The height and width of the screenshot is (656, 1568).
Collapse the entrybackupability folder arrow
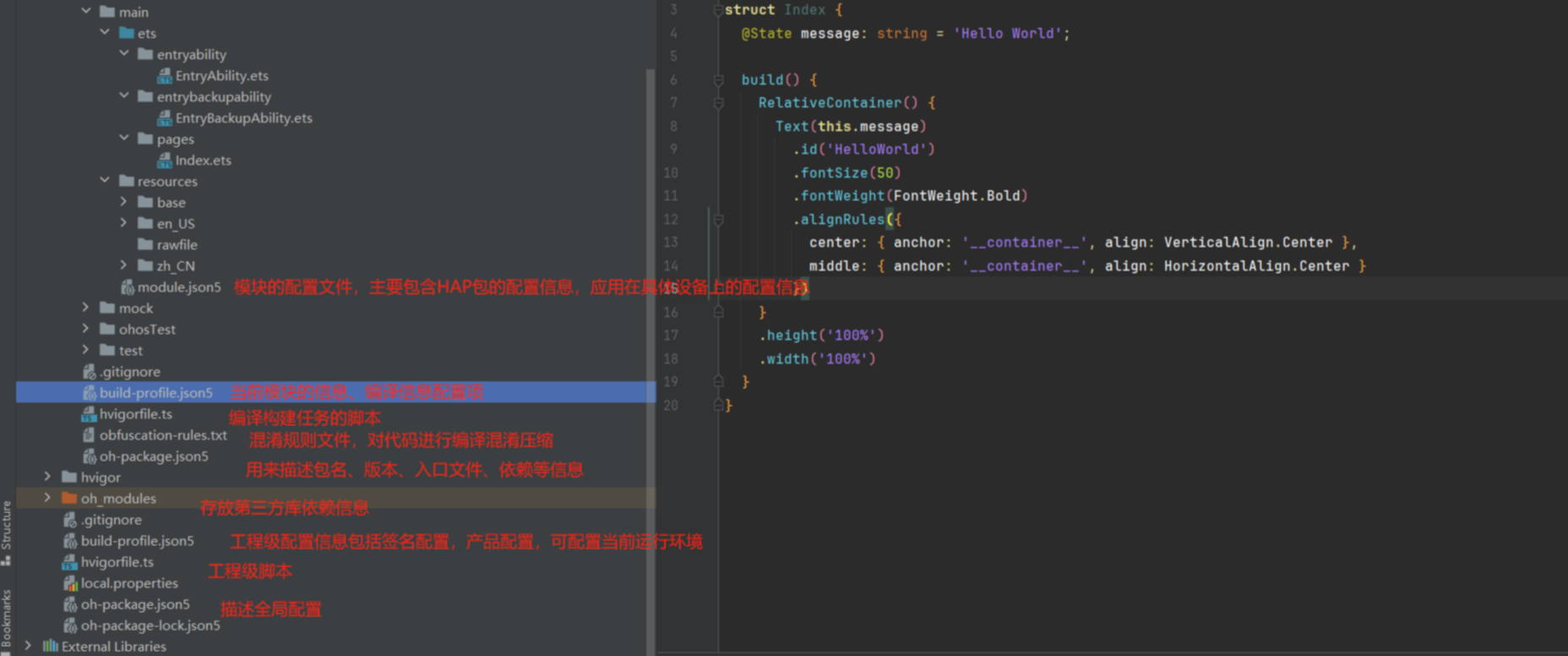pos(124,96)
